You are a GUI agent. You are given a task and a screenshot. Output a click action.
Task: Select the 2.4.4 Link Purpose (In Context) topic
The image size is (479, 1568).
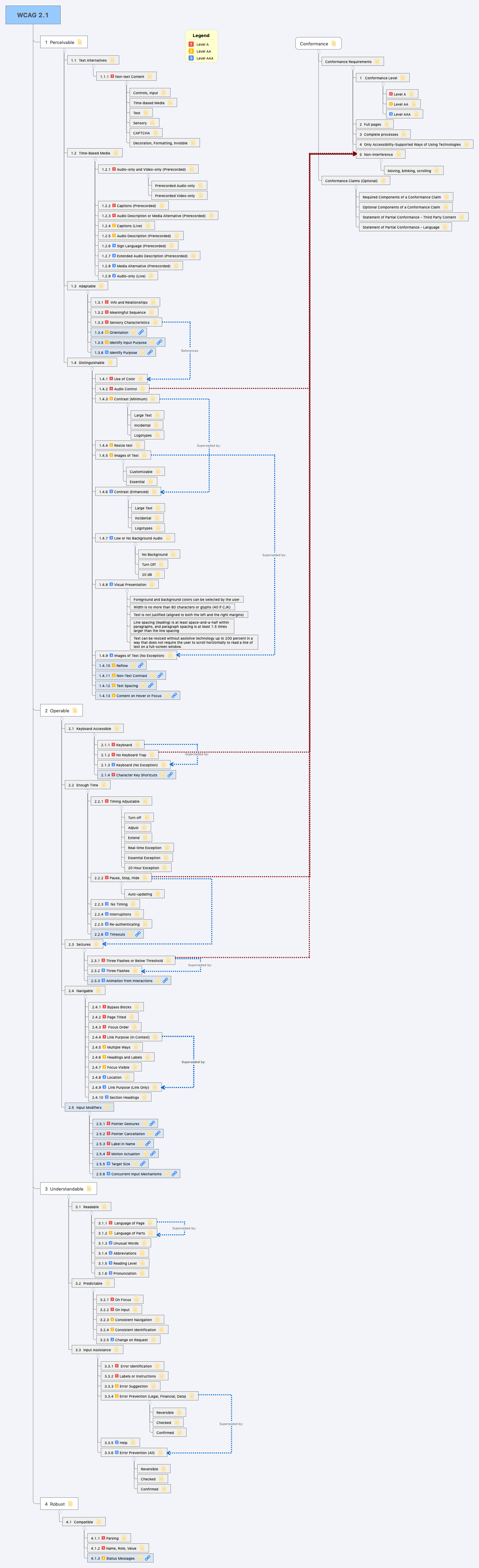tap(125, 1036)
